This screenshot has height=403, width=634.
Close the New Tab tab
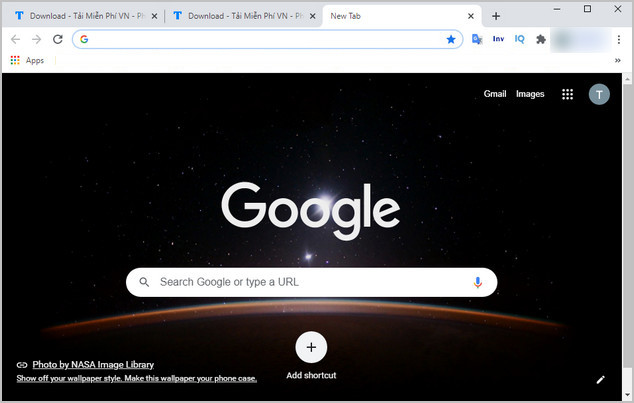click(x=471, y=16)
